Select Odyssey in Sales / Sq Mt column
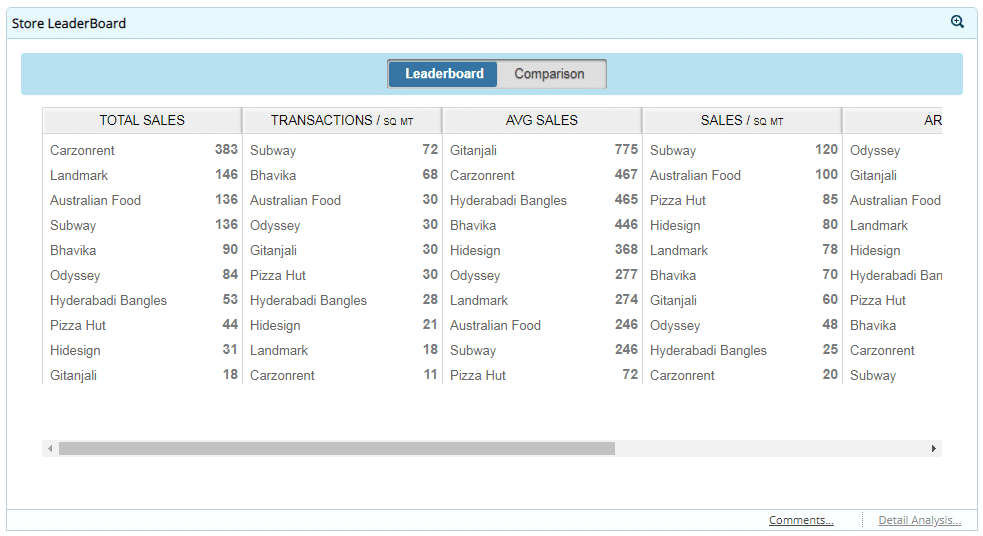Viewport: 983px width, 536px height. click(675, 326)
